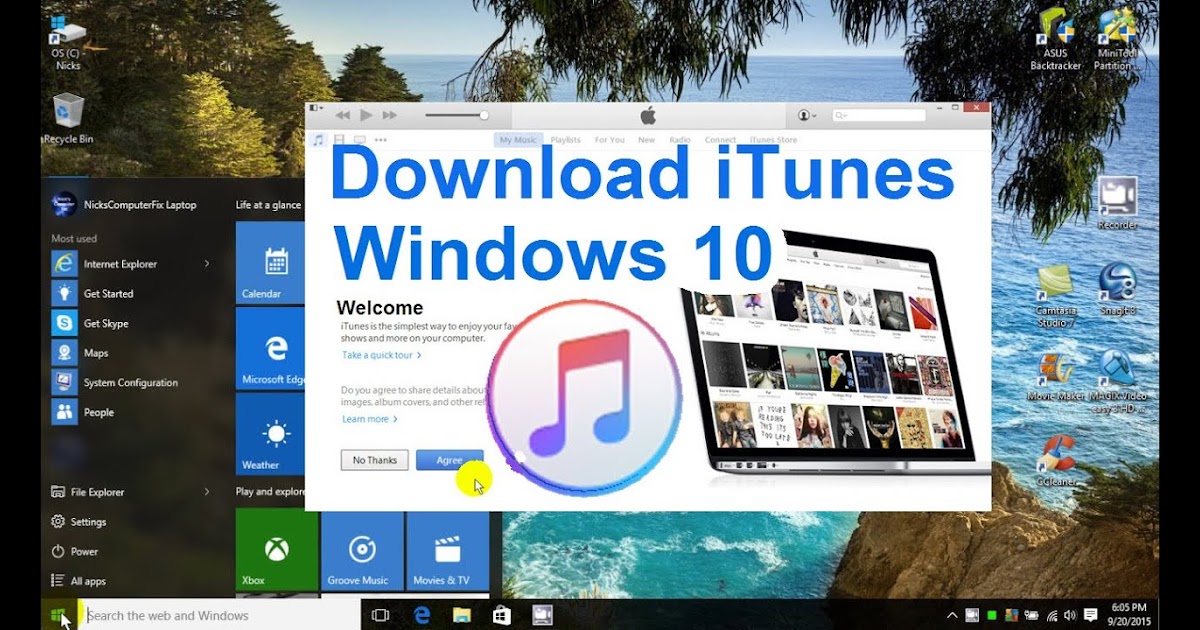The width and height of the screenshot is (1200, 630).
Task: Open the iTunes account dropdown
Action: (806, 116)
